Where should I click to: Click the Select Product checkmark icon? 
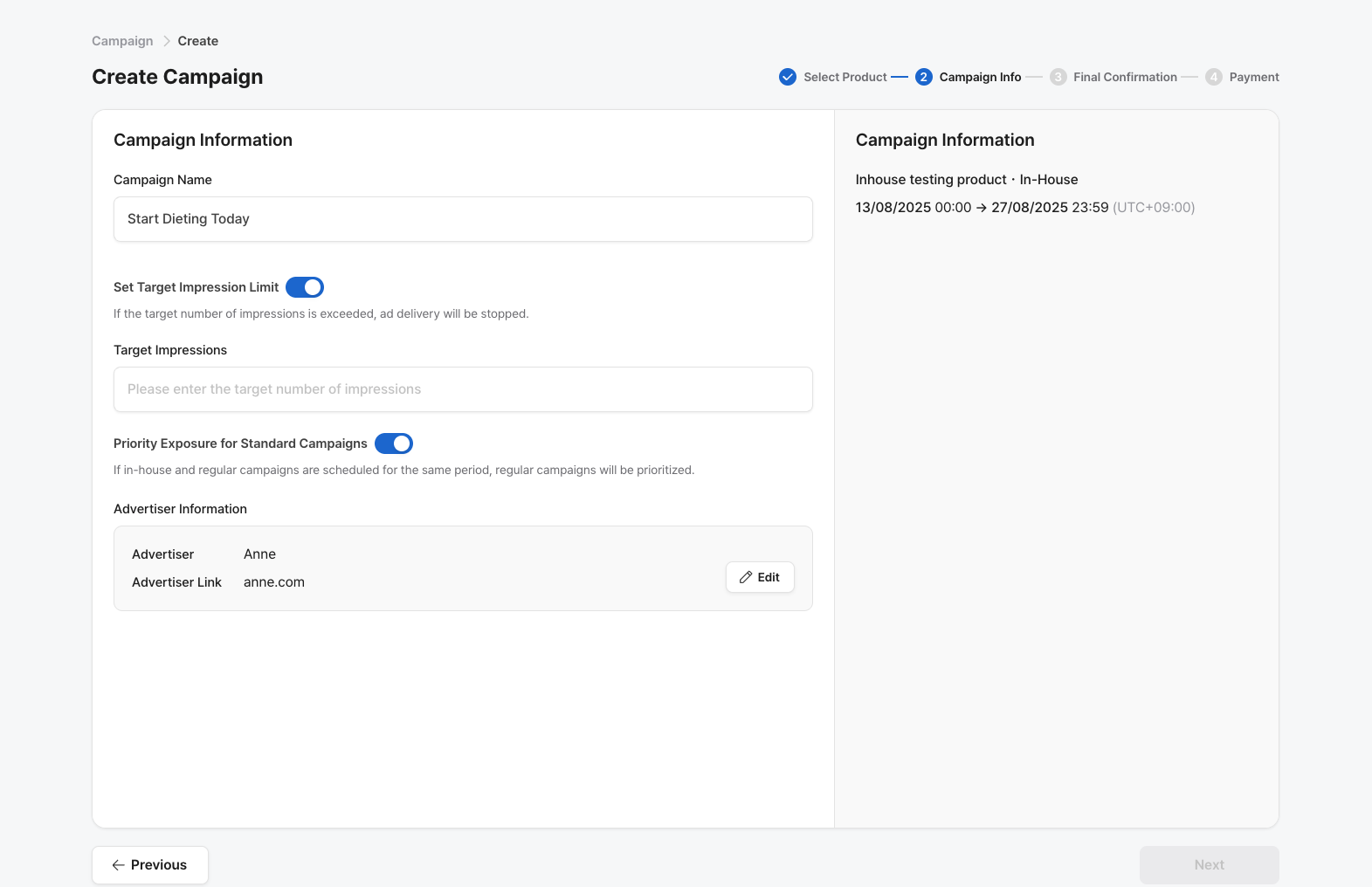pyautogui.click(x=788, y=77)
